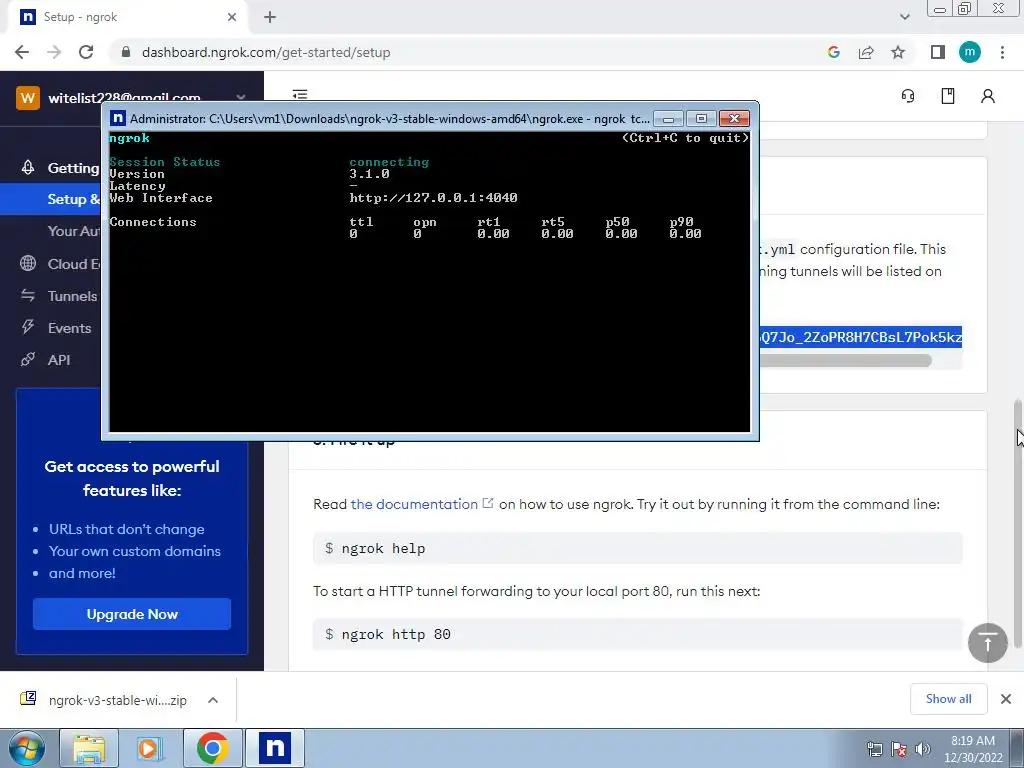Image resolution: width=1024 pixels, height=768 pixels.
Task: Open a new browser tab
Action: [x=270, y=17]
